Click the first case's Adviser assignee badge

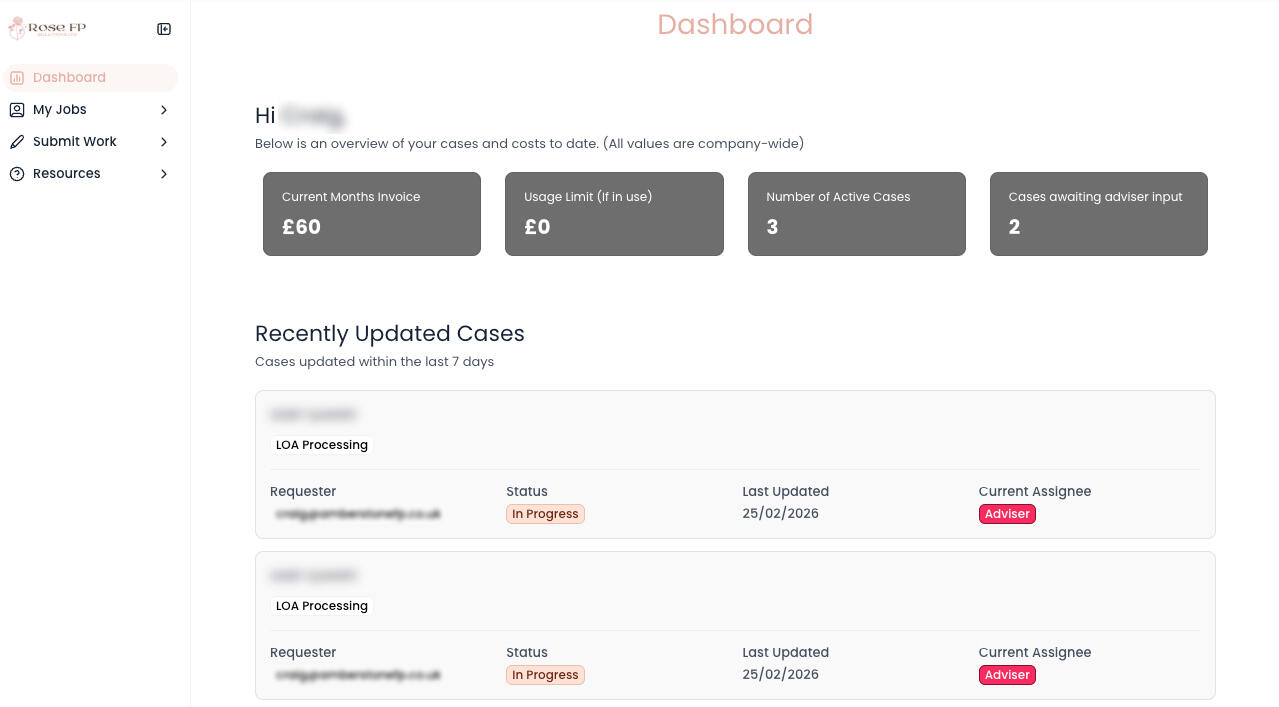(x=1007, y=514)
